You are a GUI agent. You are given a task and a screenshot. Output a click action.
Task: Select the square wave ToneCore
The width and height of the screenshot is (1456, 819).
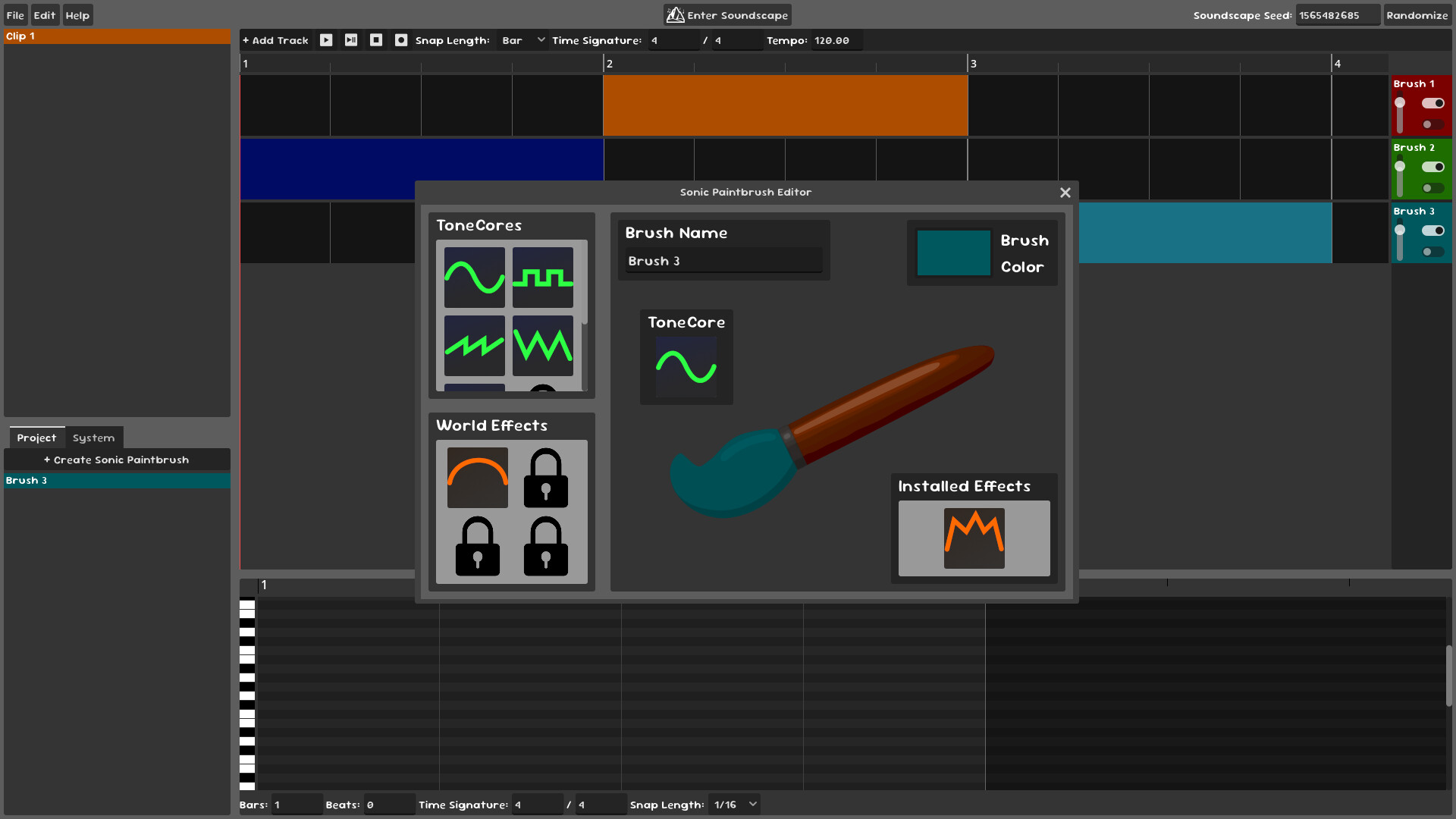pyautogui.click(x=543, y=278)
